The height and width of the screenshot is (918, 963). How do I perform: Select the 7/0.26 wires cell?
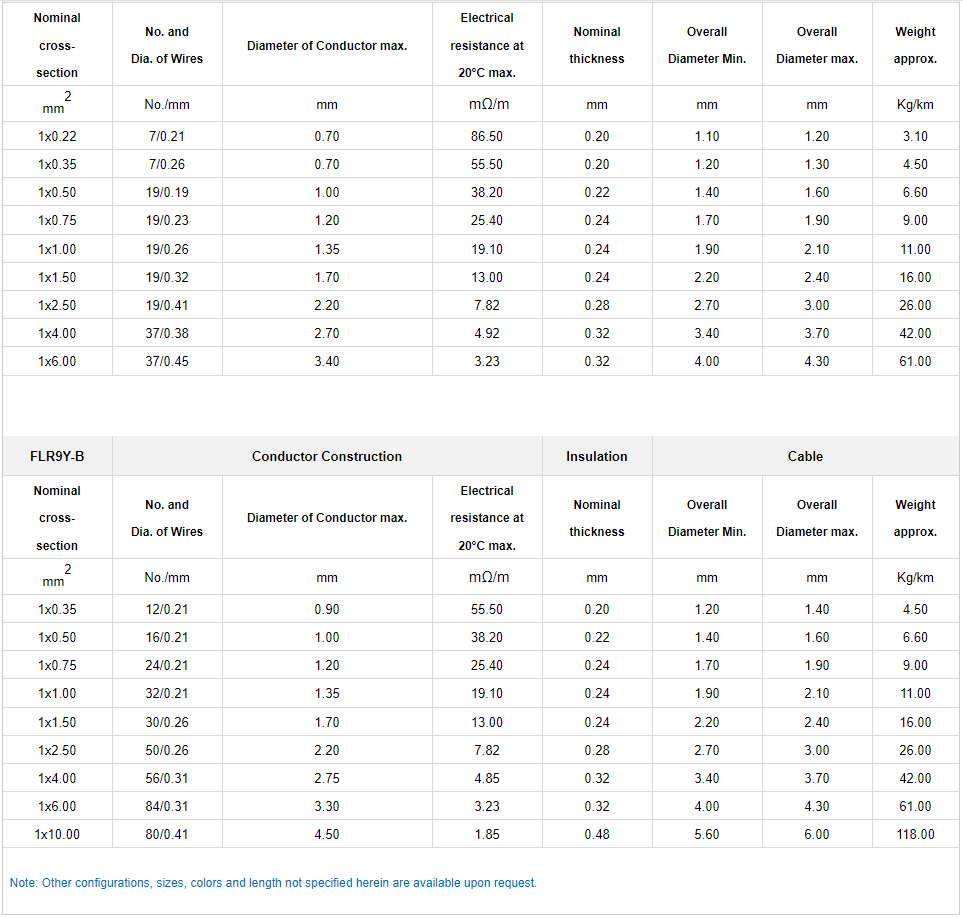pos(166,164)
